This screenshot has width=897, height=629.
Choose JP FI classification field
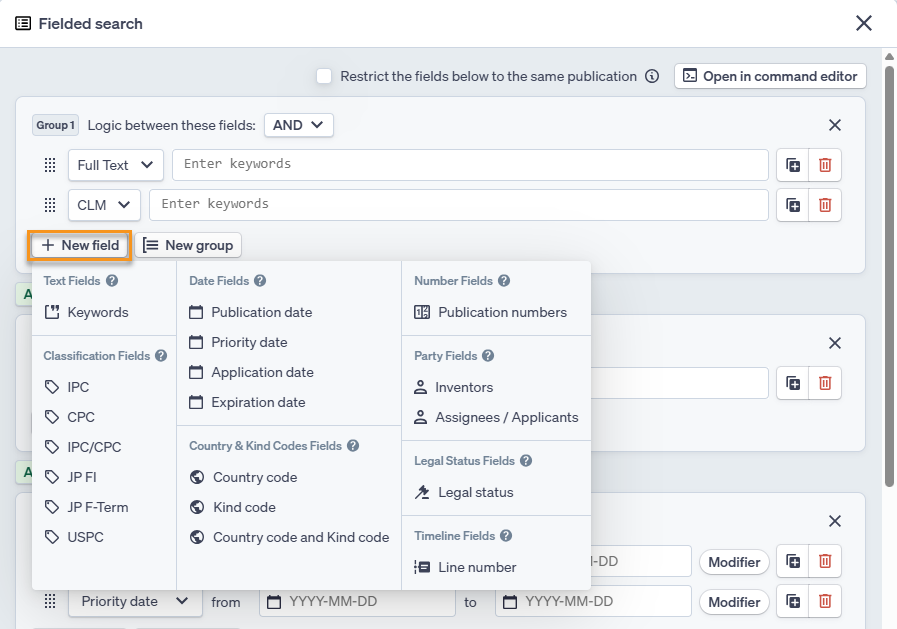70,477
